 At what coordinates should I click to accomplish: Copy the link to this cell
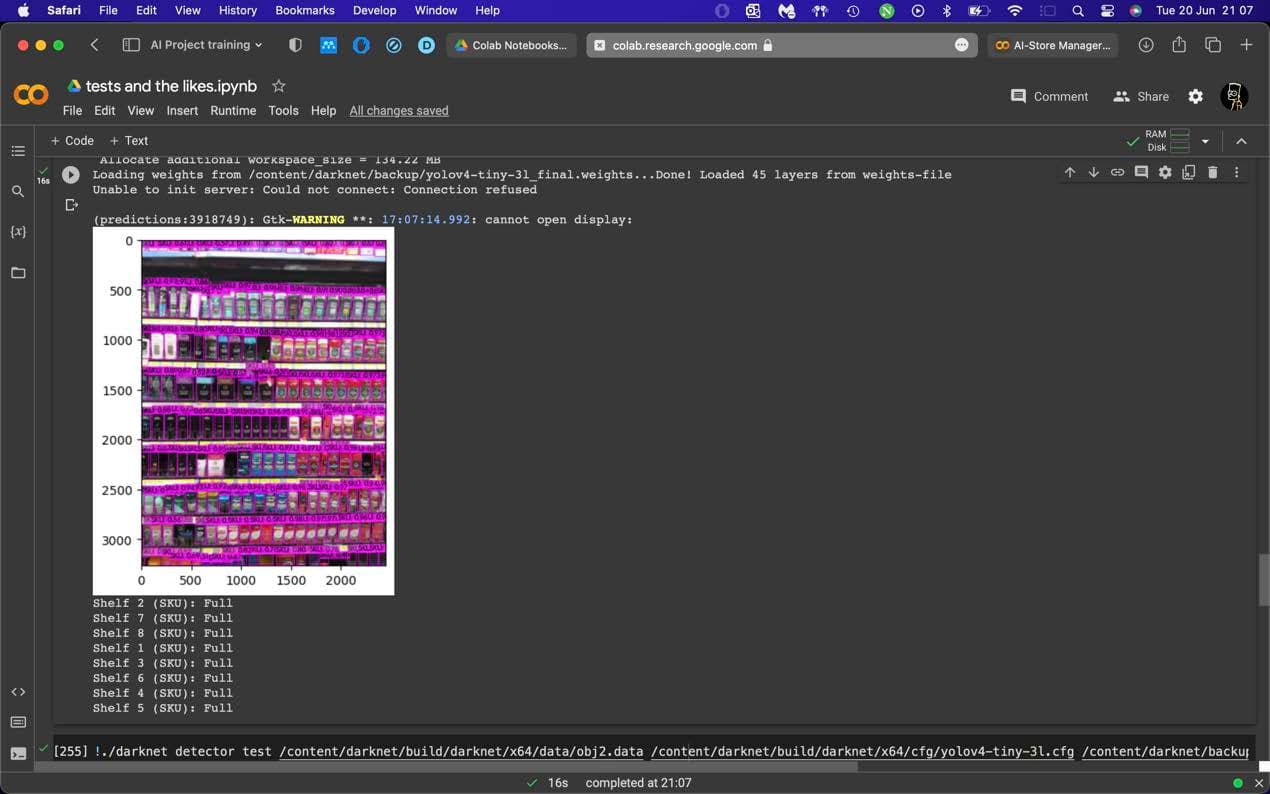[1117, 172]
